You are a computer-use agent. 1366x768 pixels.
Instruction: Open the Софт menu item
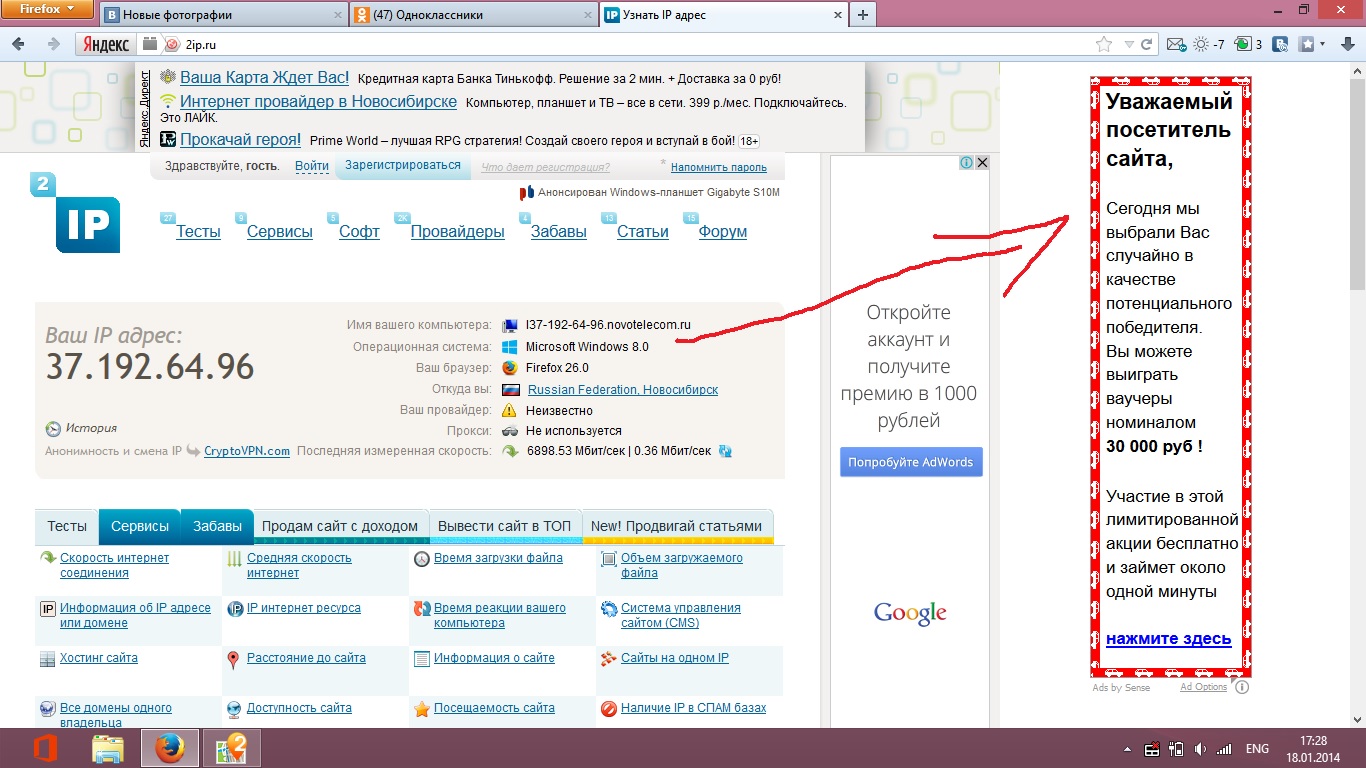(359, 232)
